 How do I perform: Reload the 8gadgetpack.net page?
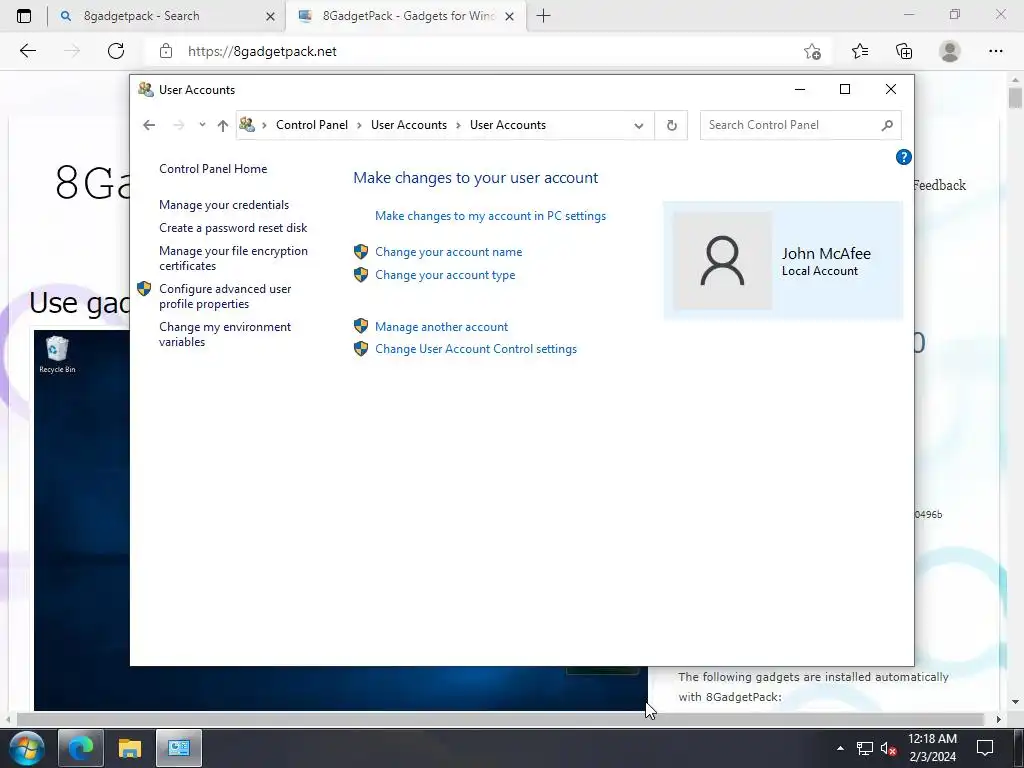(x=116, y=51)
